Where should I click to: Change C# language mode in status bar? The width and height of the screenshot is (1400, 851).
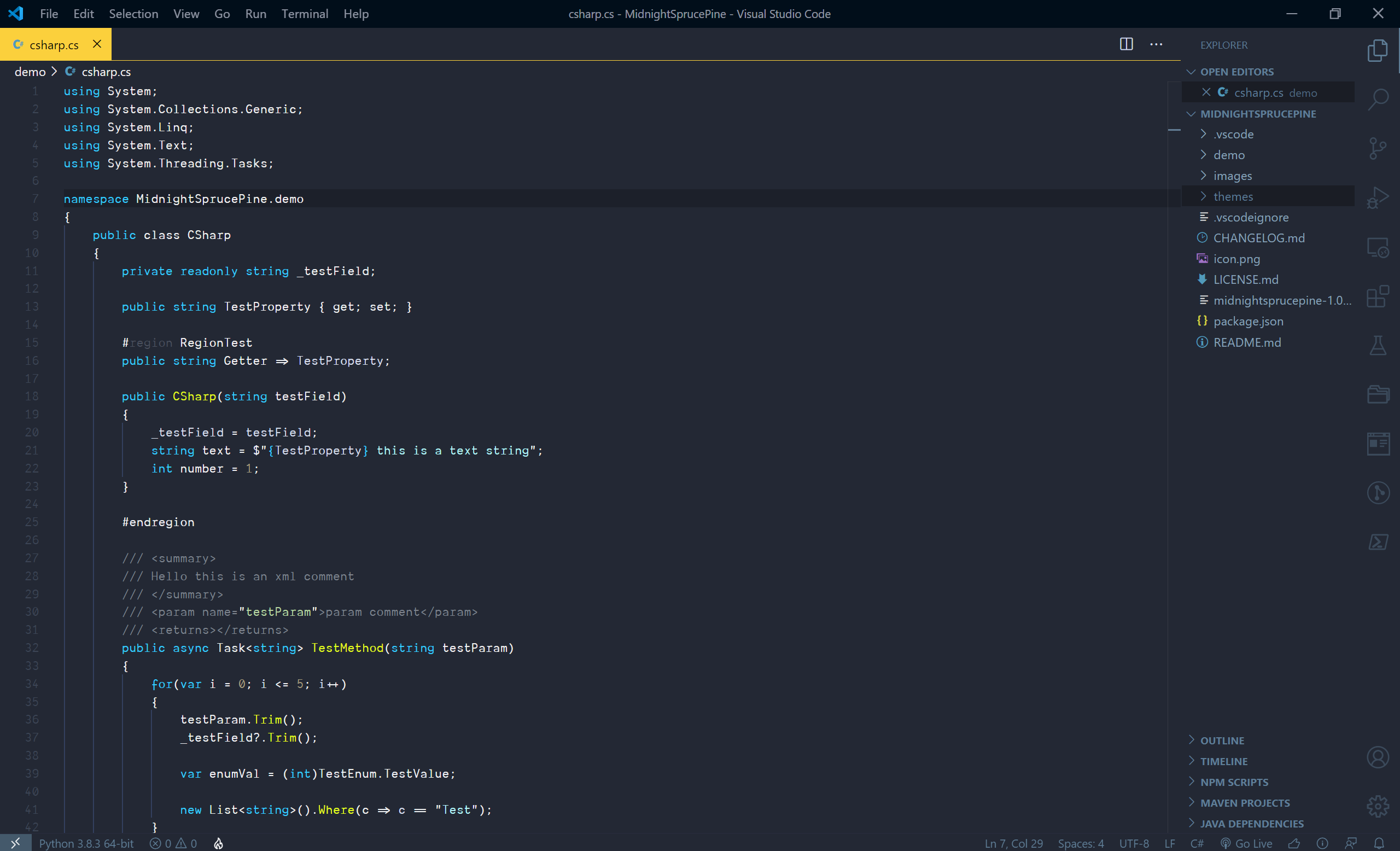click(x=1197, y=843)
